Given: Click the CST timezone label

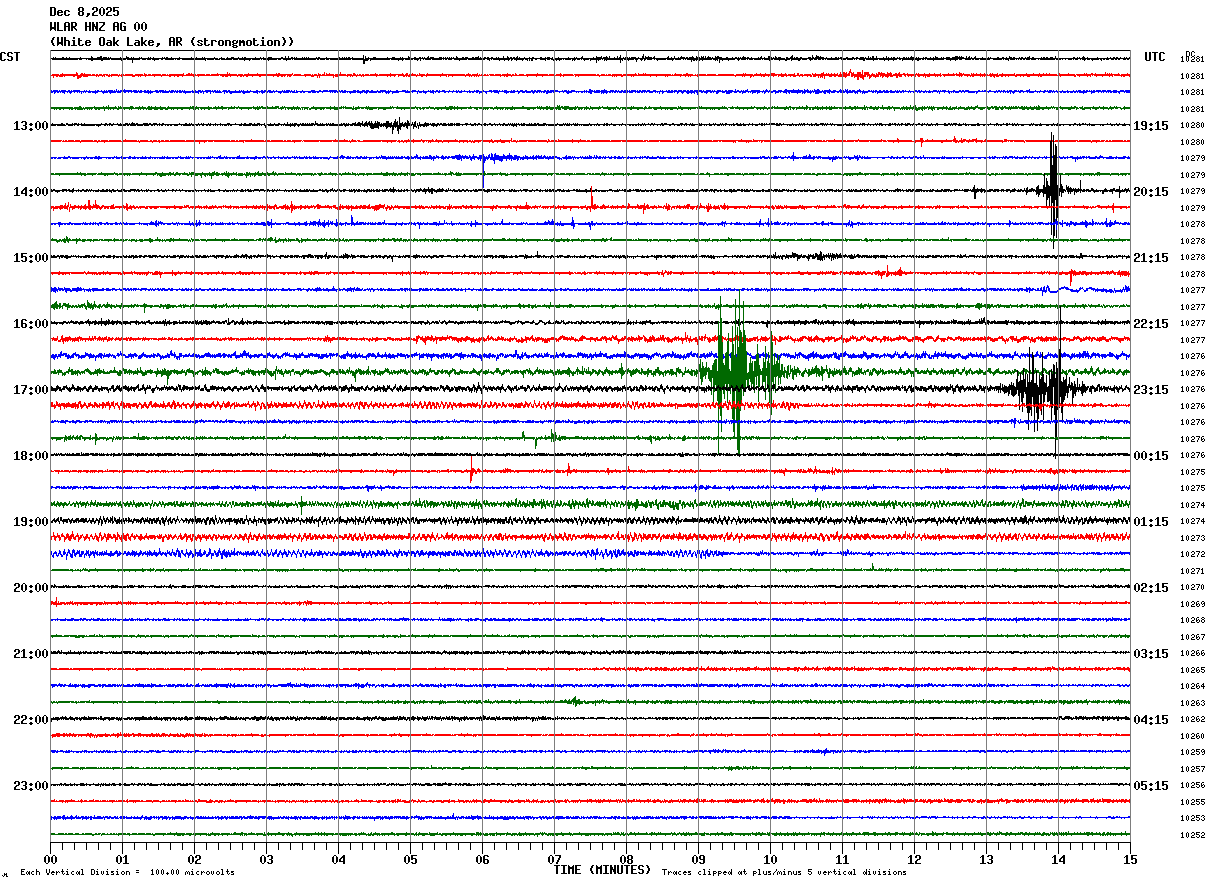Looking at the screenshot, I should tap(10, 57).
